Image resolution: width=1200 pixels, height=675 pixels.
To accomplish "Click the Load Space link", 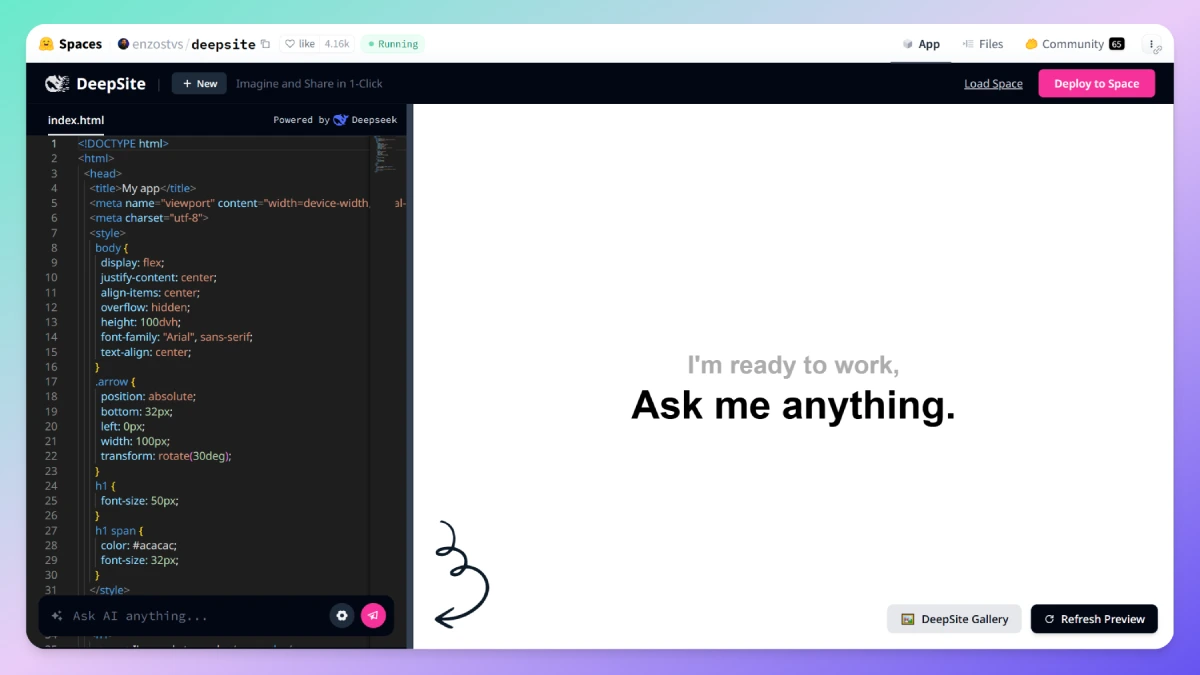I will click(993, 84).
